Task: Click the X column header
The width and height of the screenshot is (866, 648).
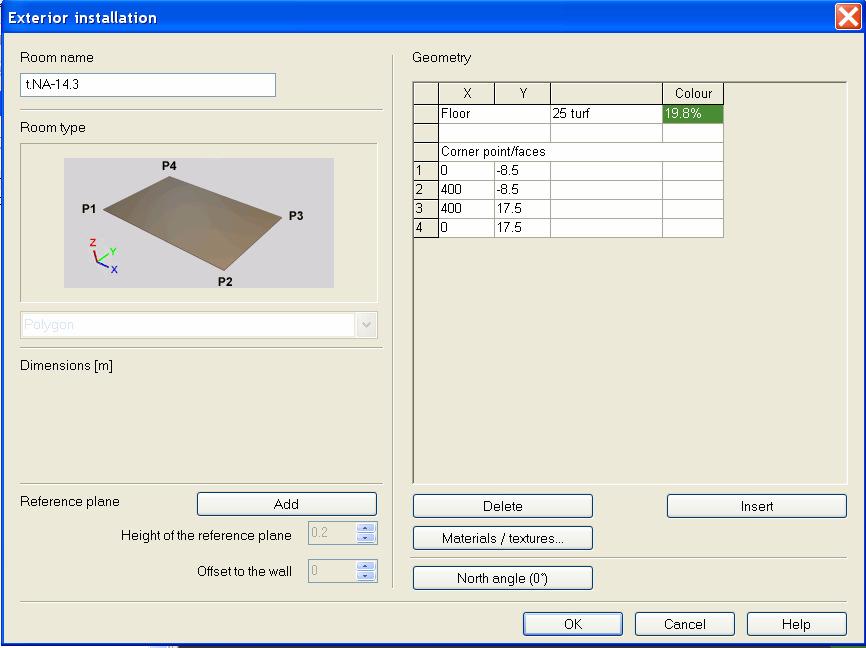Action: [x=467, y=93]
